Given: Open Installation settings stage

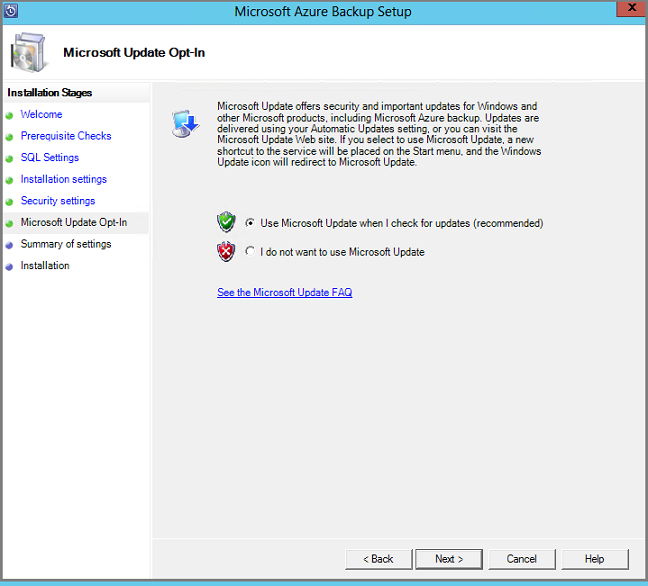Looking at the screenshot, I should pyautogui.click(x=64, y=180).
